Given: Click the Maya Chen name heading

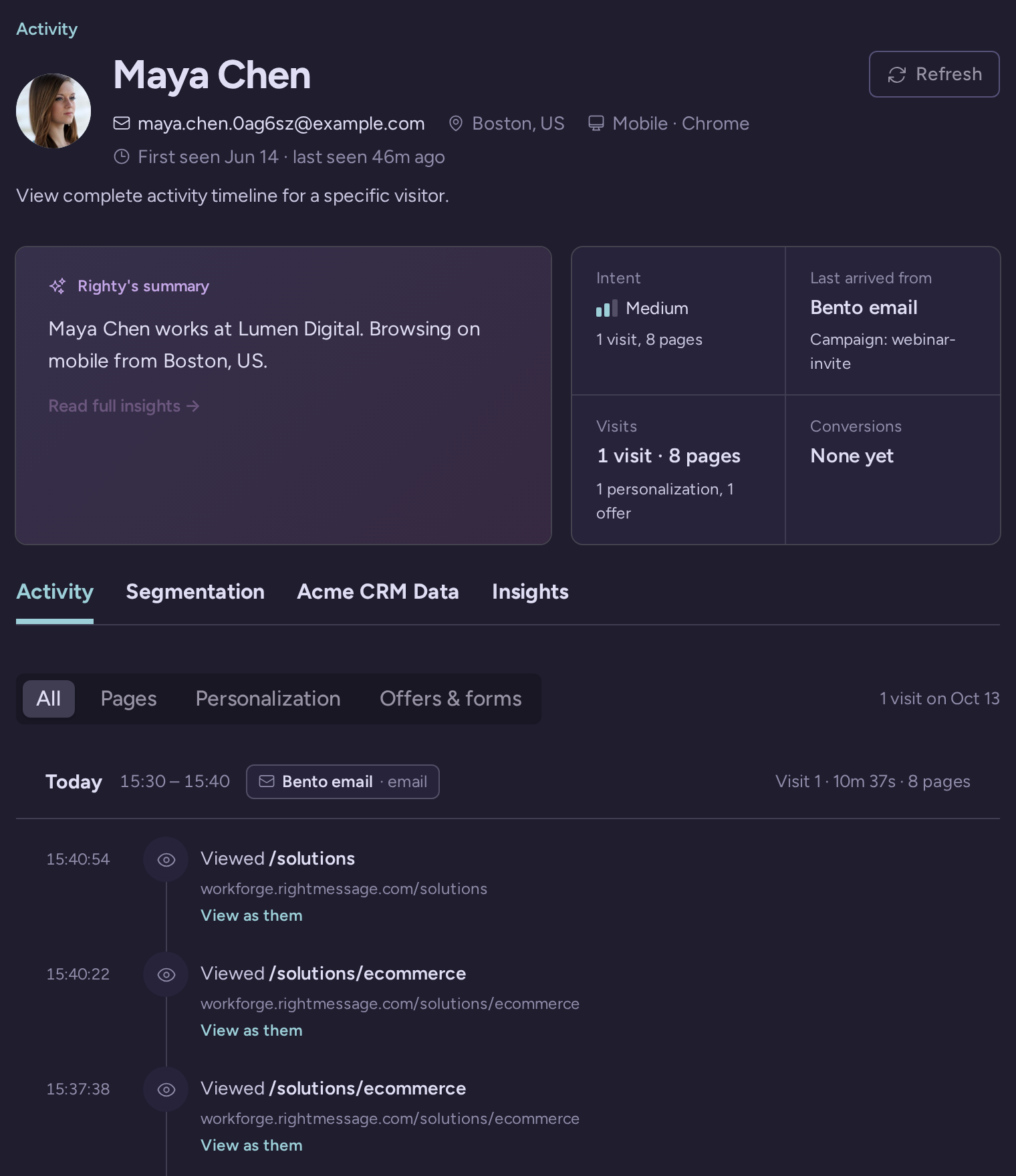Looking at the screenshot, I should 212,75.
